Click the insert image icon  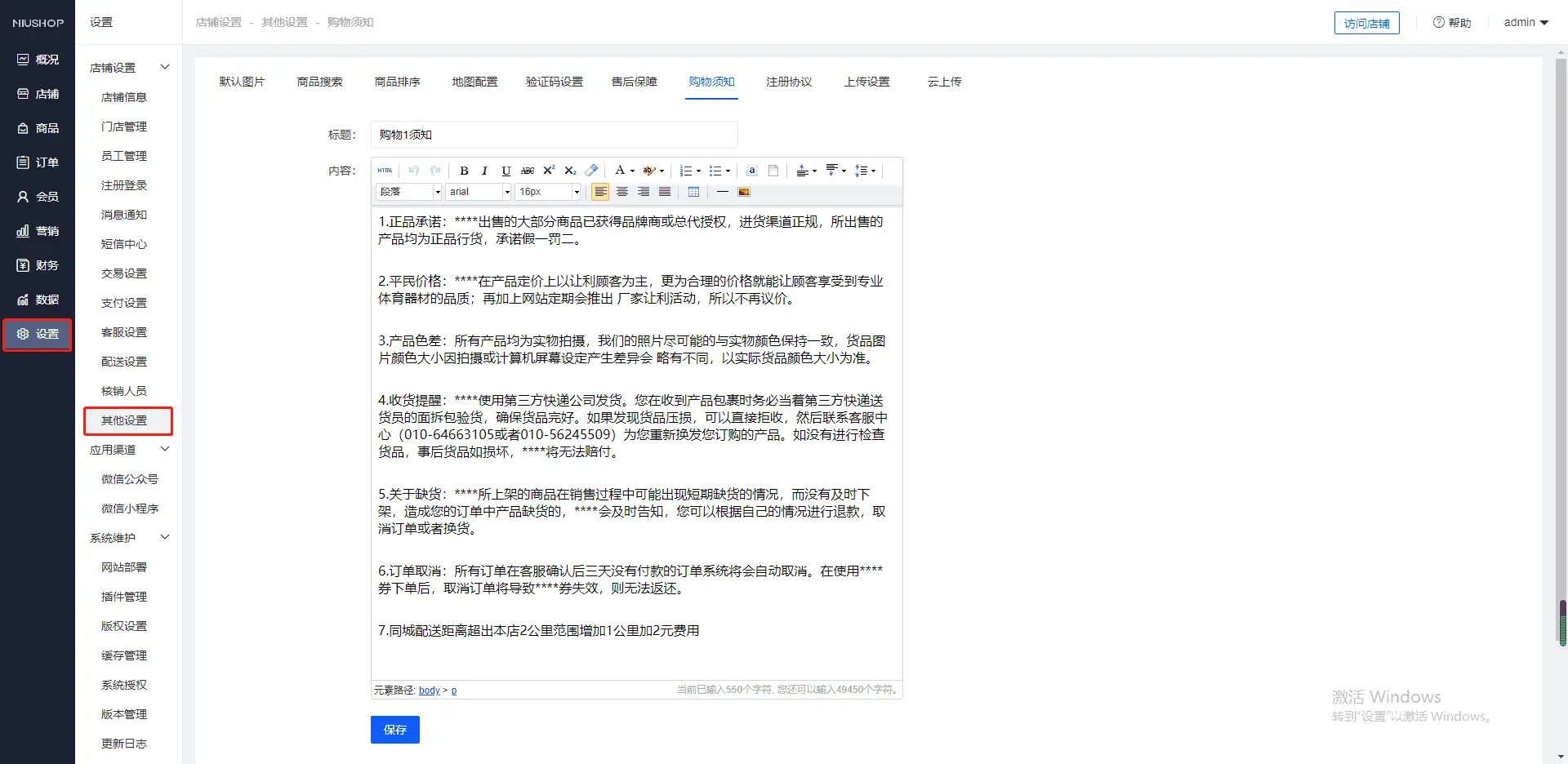click(x=744, y=192)
